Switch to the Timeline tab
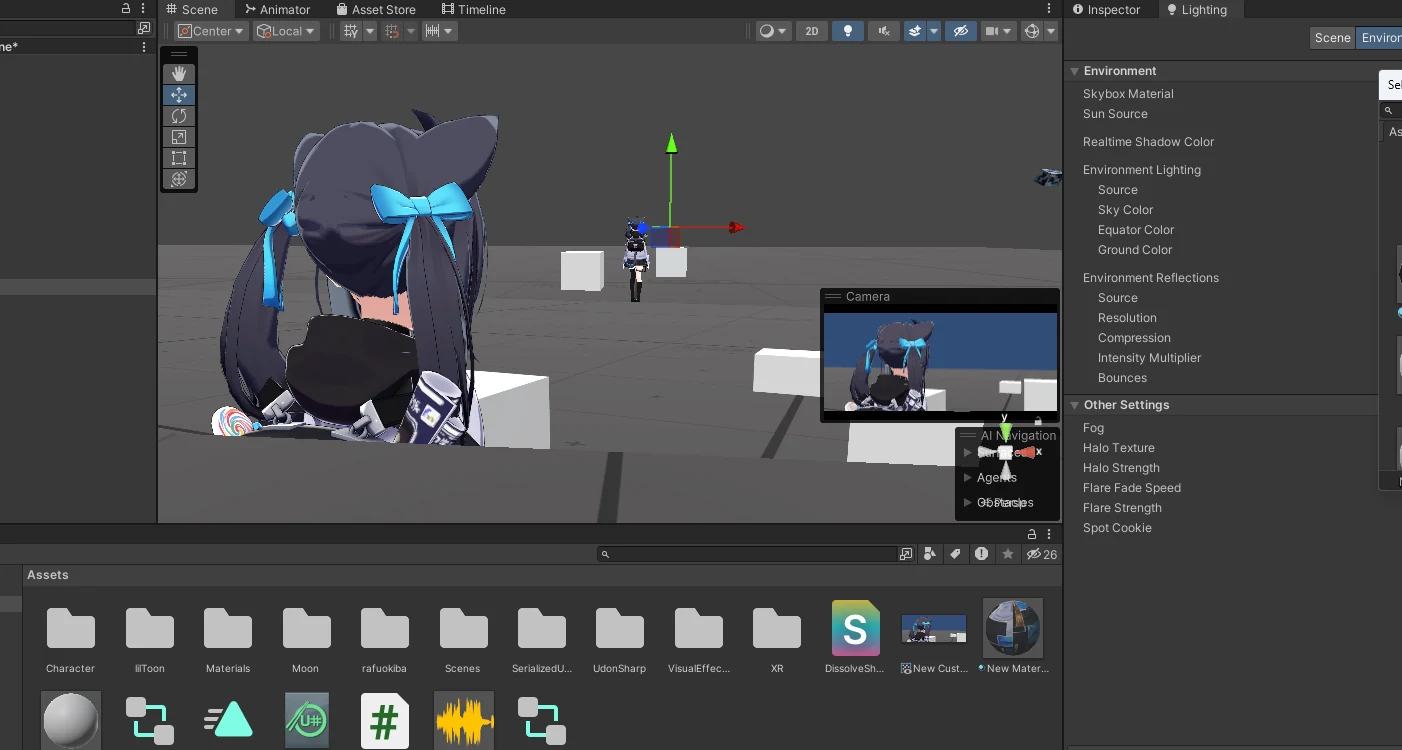 pos(473,9)
